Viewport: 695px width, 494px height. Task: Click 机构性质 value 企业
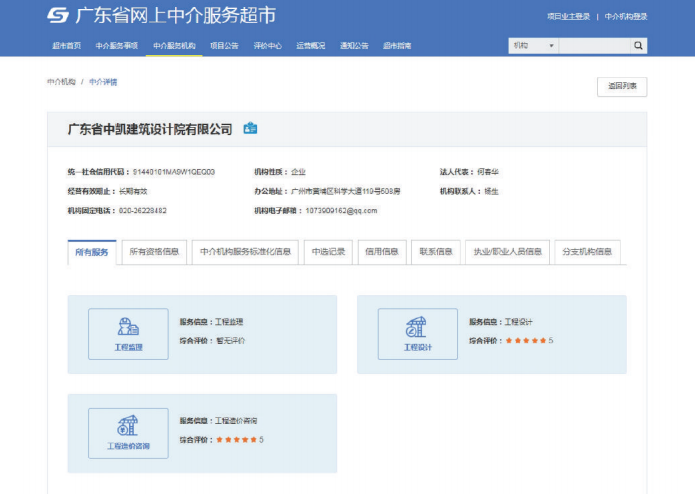coord(298,172)
